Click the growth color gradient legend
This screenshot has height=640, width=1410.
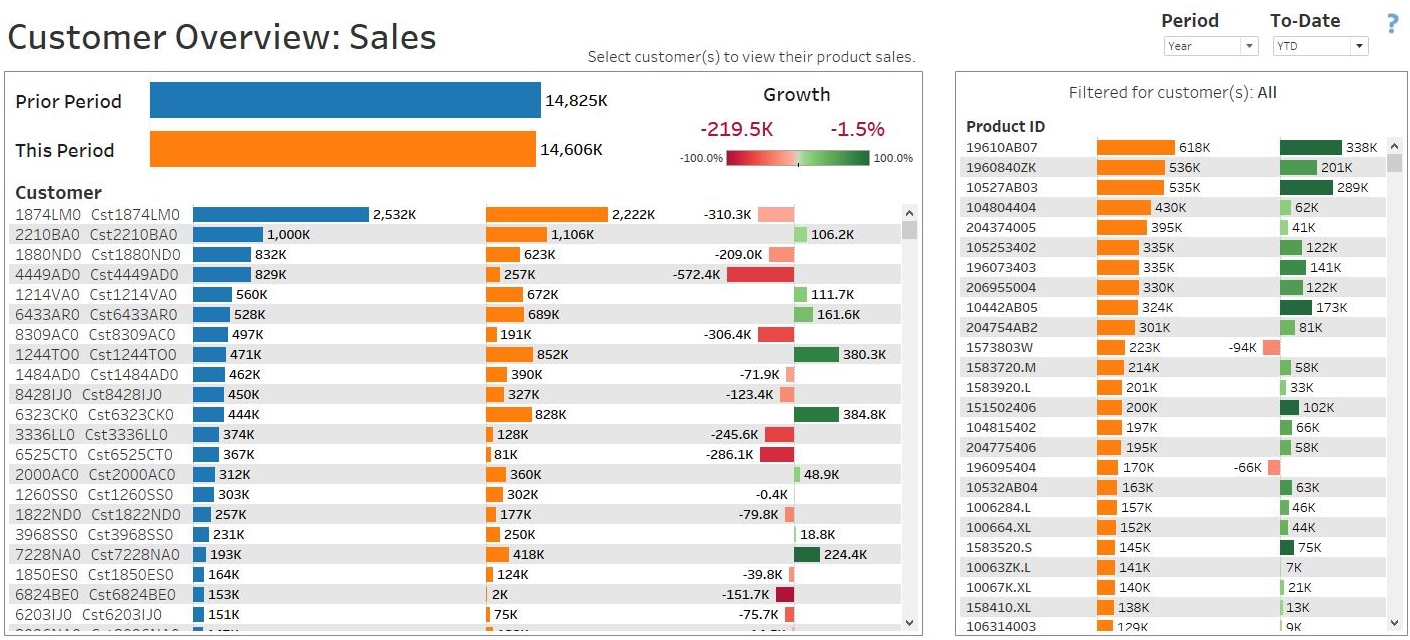coord(798,158)
